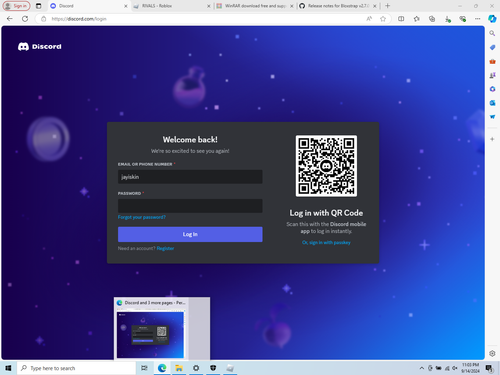Click the taskbar search box

pyautogui.click(x=76, y=368)
